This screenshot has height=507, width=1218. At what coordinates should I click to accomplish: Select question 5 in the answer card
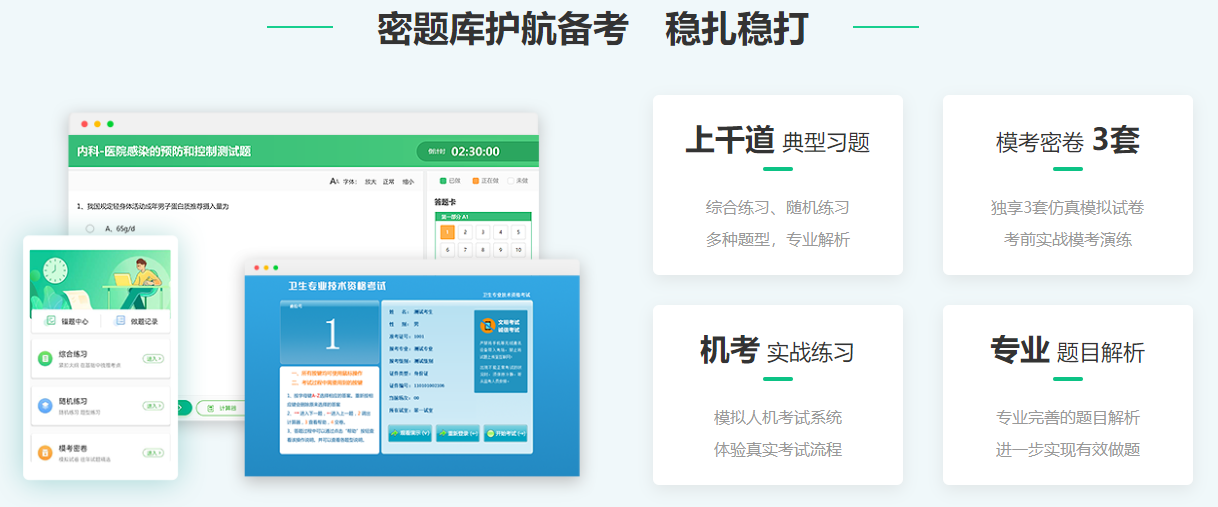(517, 232)
